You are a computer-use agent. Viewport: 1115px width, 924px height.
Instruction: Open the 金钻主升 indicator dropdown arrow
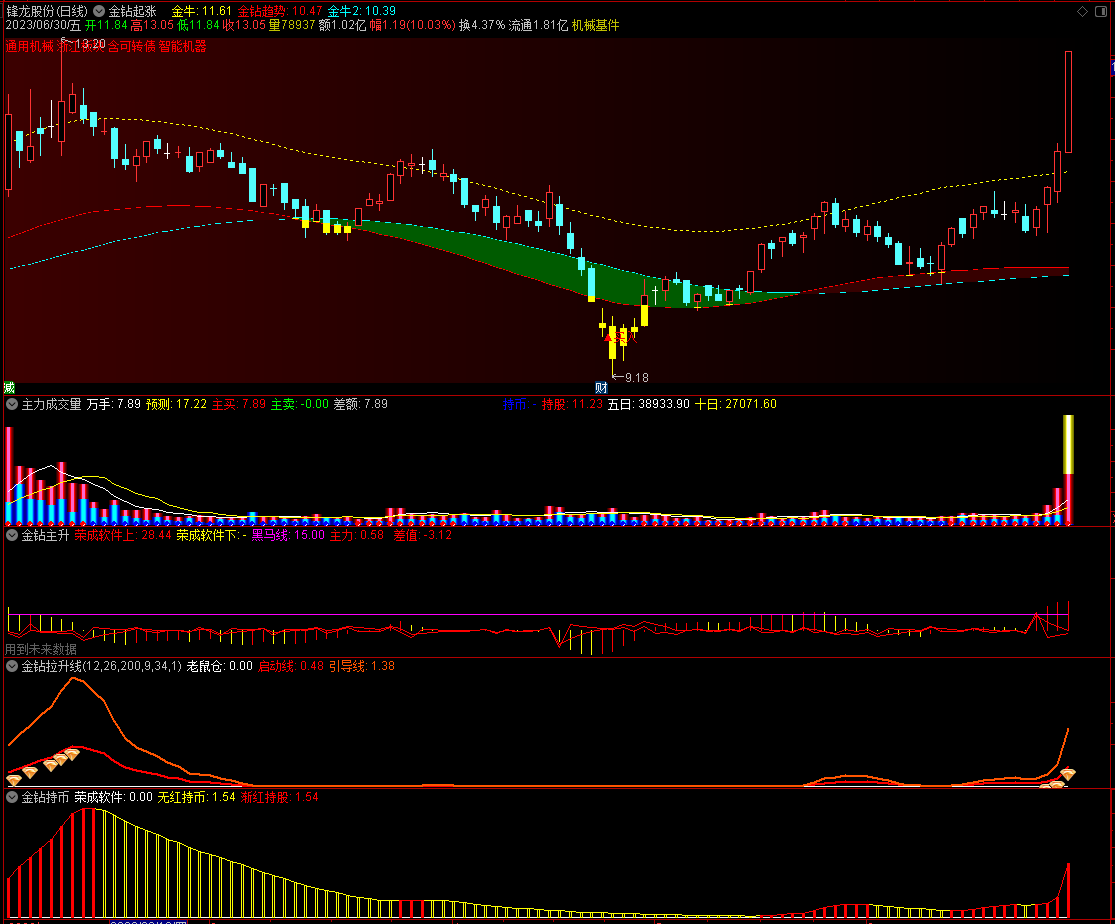pos(12,535)
